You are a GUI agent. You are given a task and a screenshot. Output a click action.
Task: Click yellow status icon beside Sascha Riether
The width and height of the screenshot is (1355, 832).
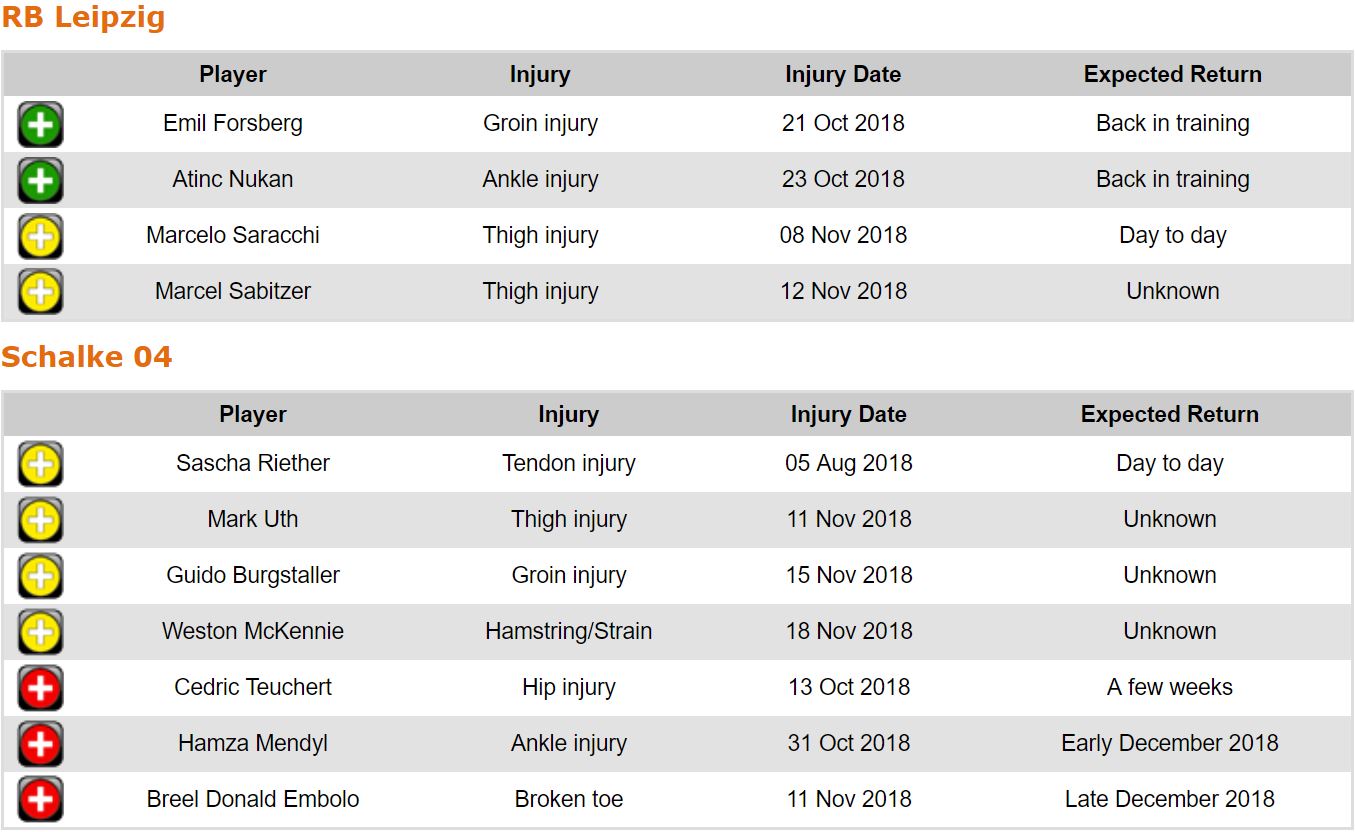pos(40,464)
